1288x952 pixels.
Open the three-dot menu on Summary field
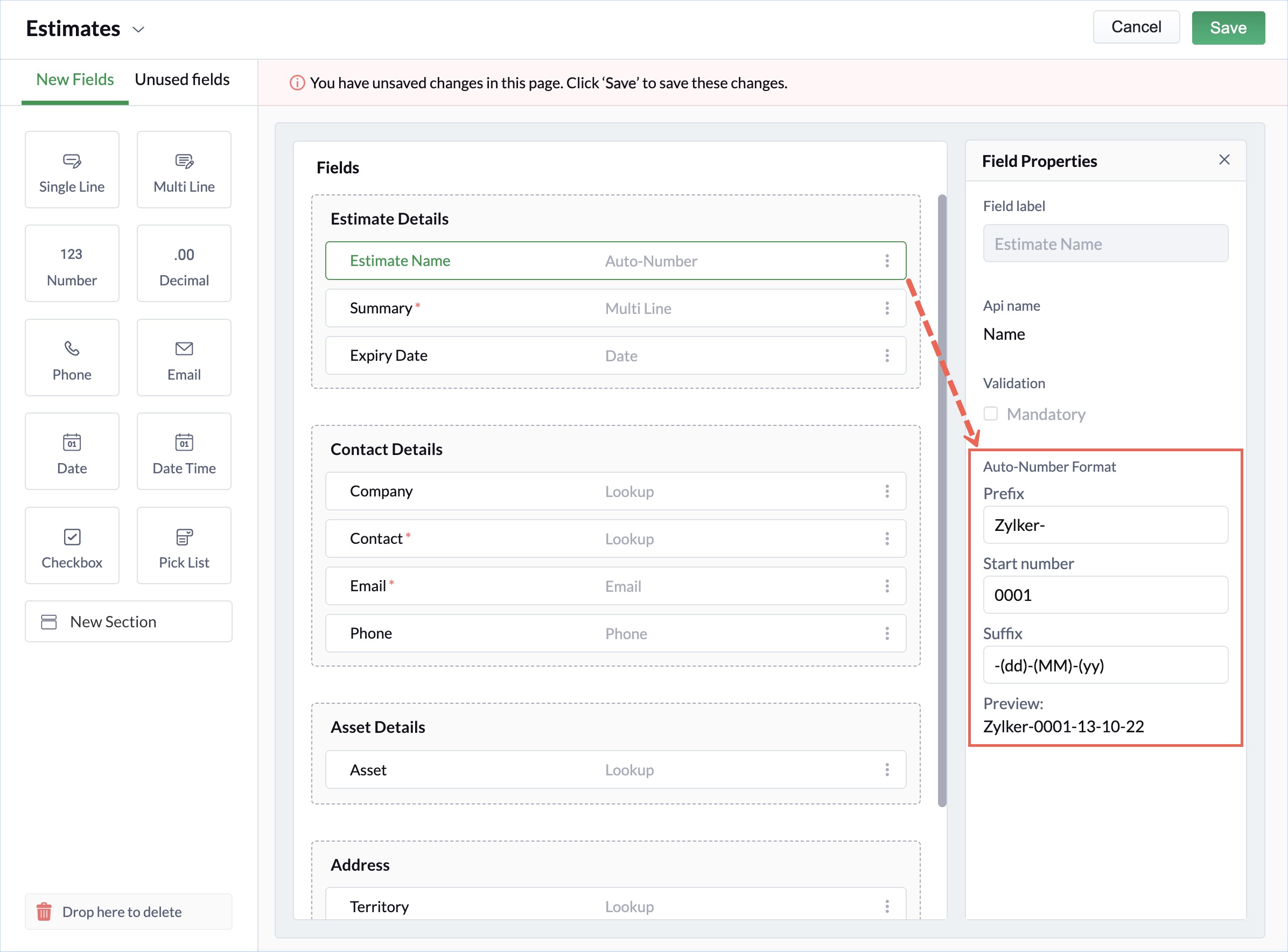[886, 307]
